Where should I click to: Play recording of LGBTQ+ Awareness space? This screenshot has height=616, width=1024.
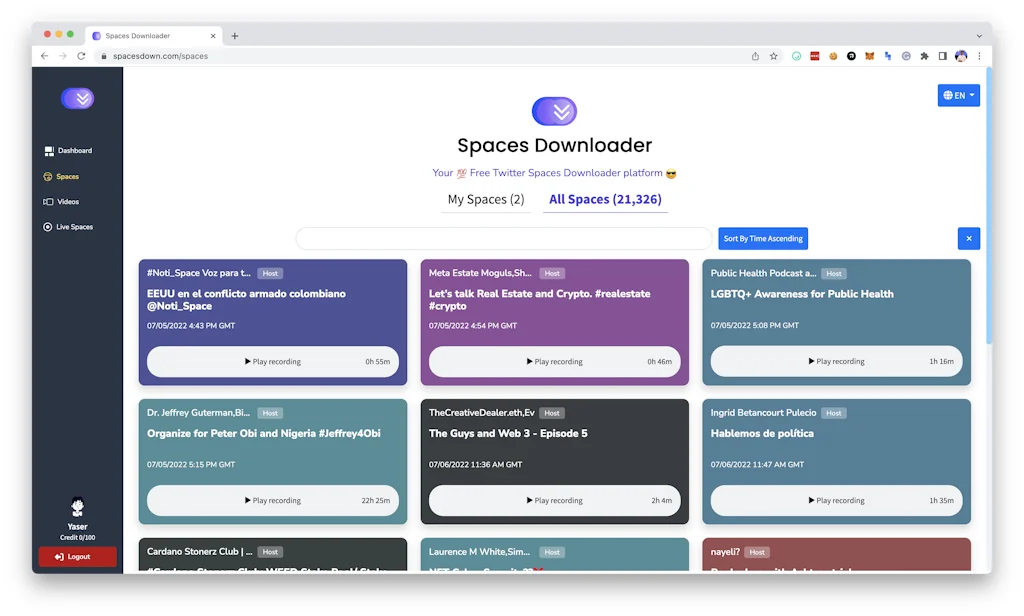coord(836,362)
